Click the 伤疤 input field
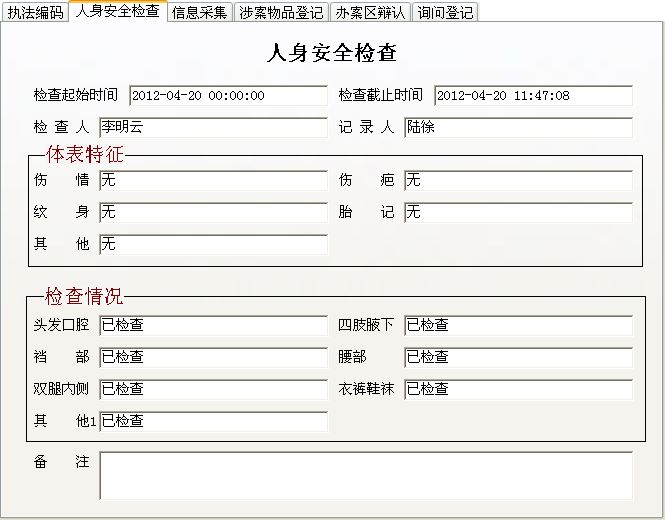 pyautogui.click(x=518, y=180)
